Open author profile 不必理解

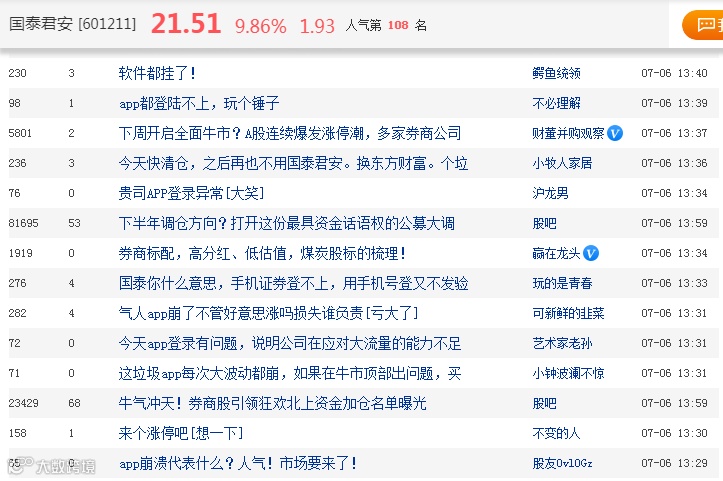pos(557,103)
